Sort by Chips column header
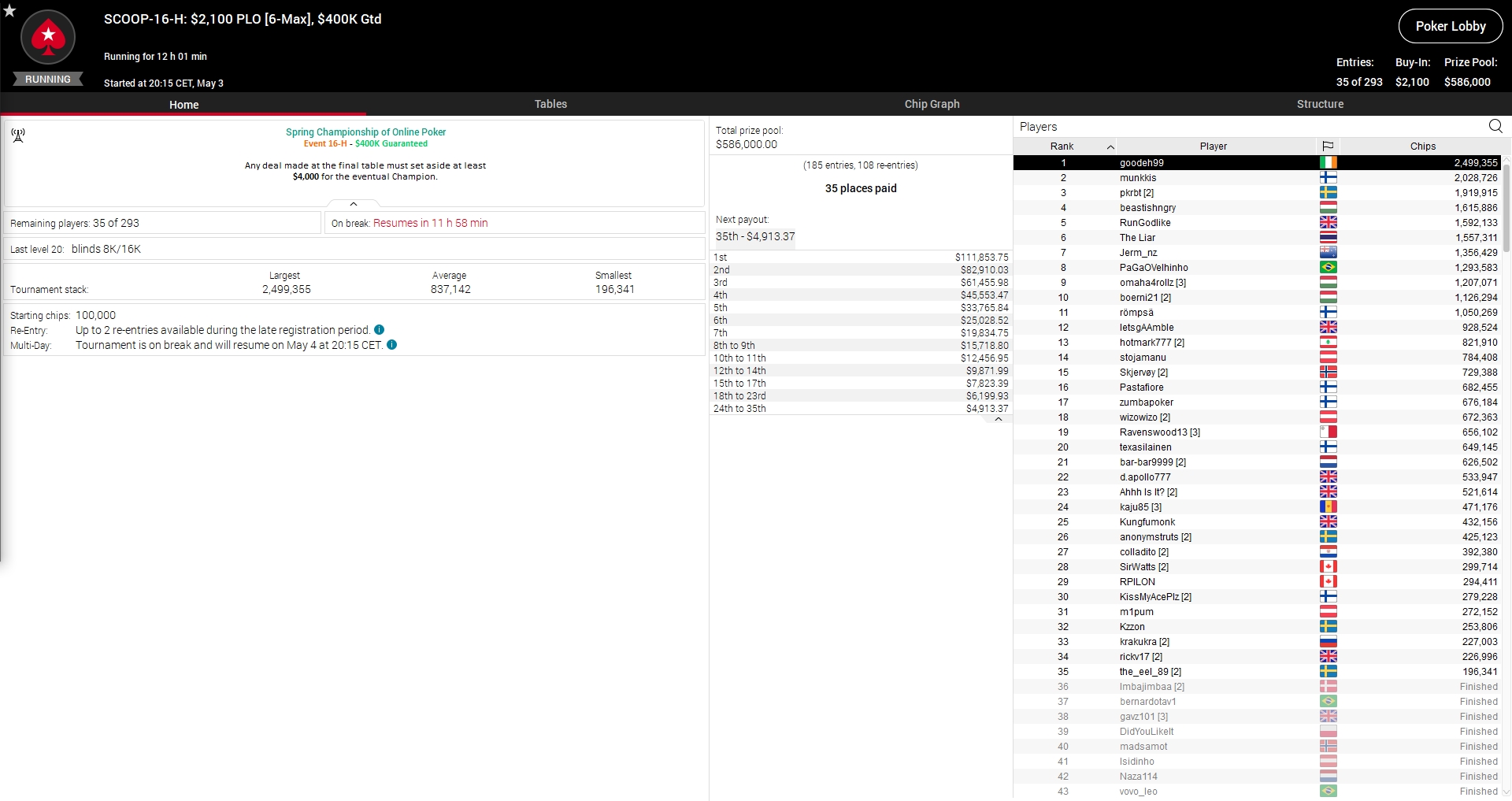This screenshot has width=1512, height=801. click(x=1422, y=146)
